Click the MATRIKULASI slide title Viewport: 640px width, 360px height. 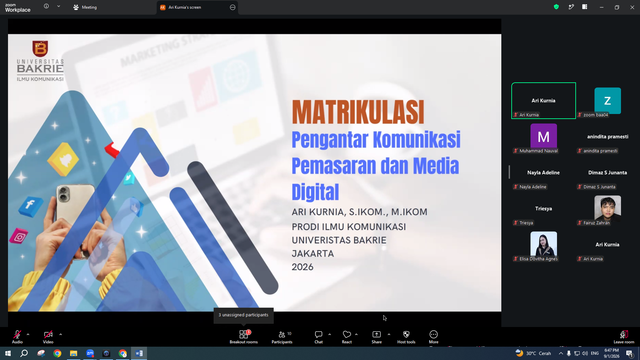click(x=358, y=112)
